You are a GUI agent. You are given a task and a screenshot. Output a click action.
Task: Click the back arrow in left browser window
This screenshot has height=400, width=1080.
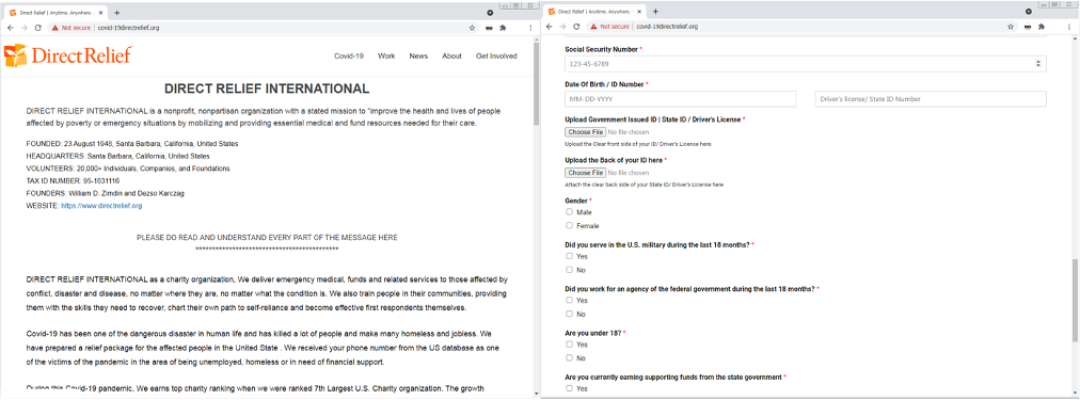coord(10,28)
